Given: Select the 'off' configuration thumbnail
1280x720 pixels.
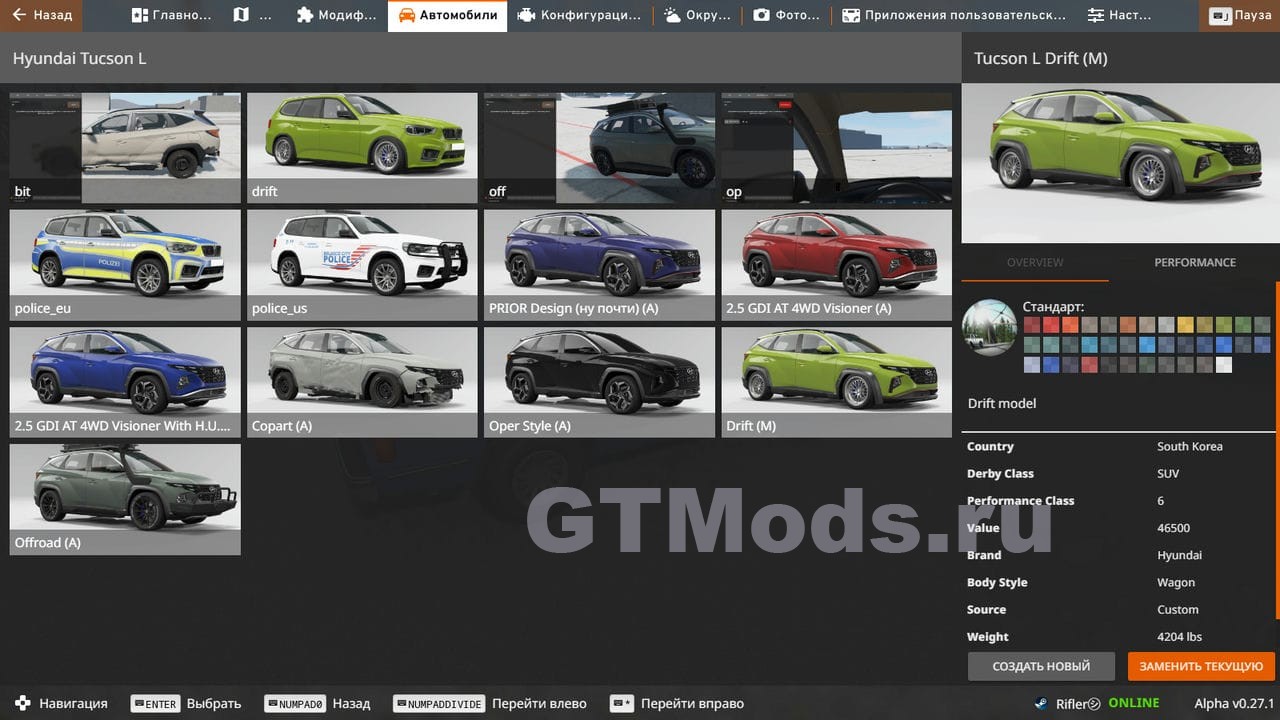Looking at the screenshot, I should 599,148.
